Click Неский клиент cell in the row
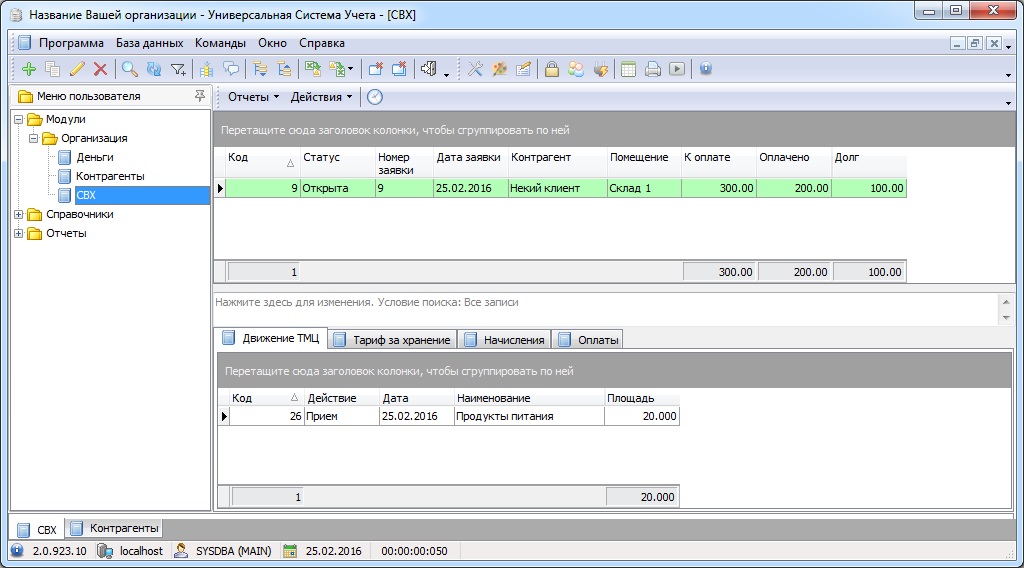The image size is (1024, 568). coord(557,188)
